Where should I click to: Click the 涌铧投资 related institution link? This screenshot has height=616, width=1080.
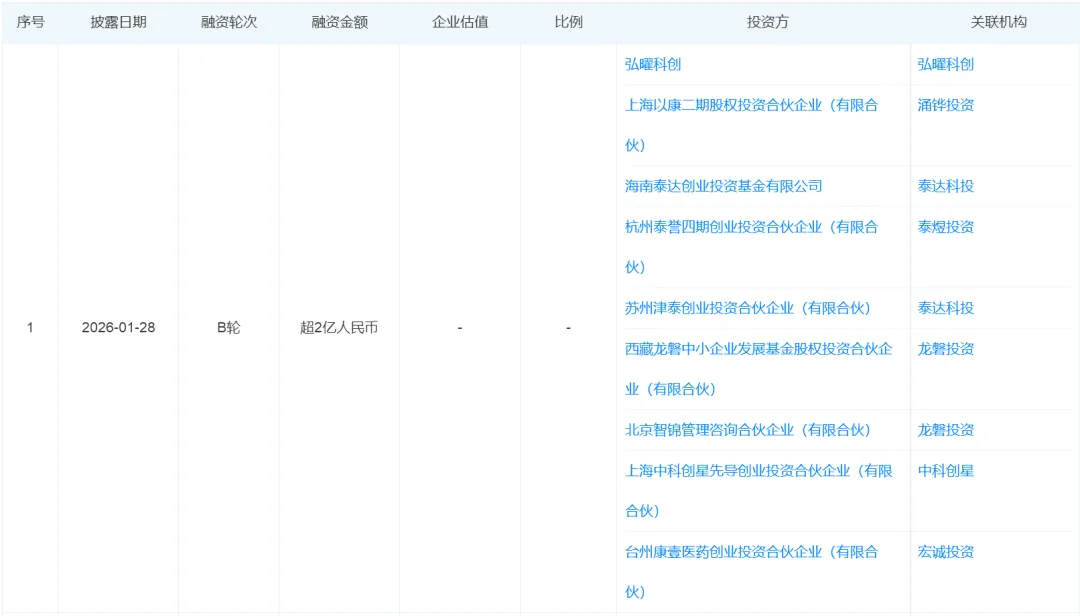[945, 105]
